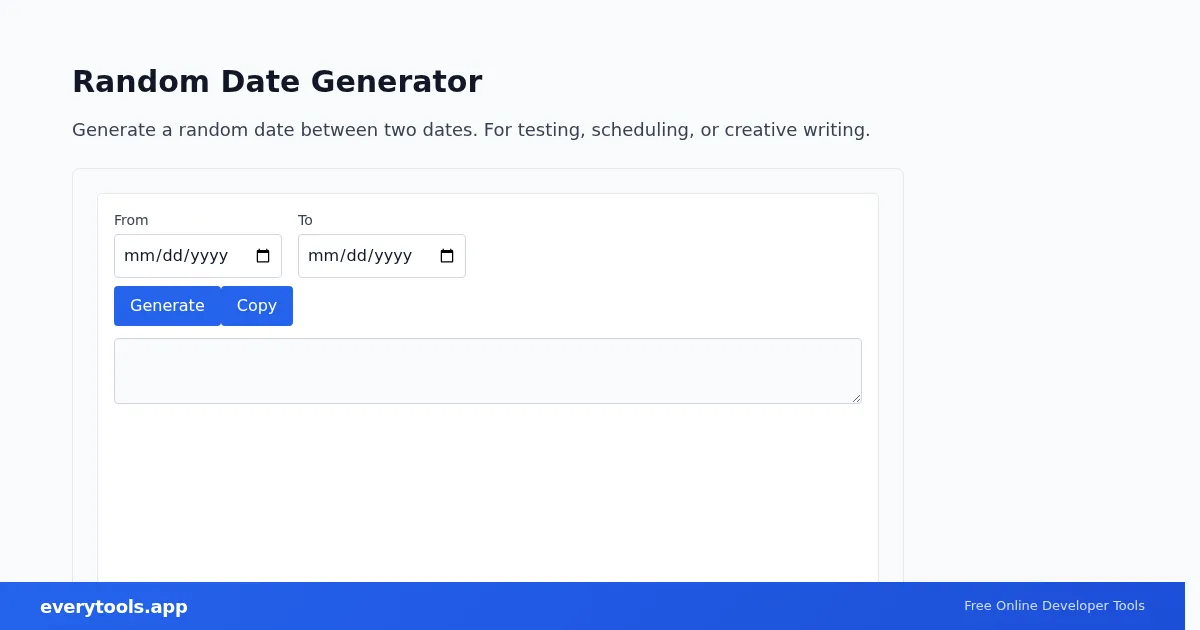The image size is (1200, 630).
Task: Open the everytools.app home link
Action: [114, 607]
